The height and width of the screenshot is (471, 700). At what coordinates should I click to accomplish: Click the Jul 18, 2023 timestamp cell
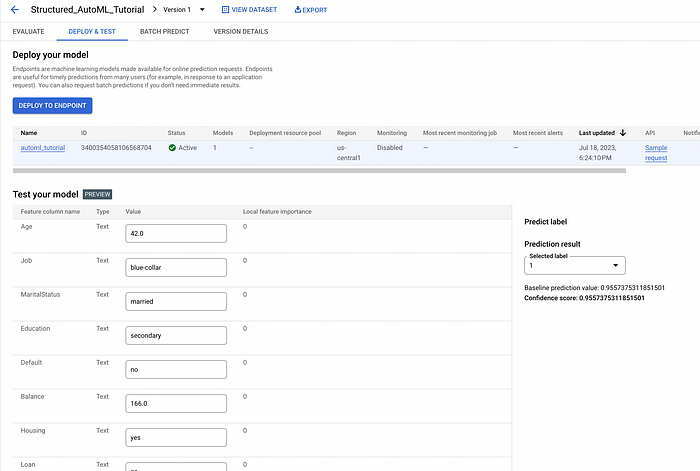[x=597, y=153]
